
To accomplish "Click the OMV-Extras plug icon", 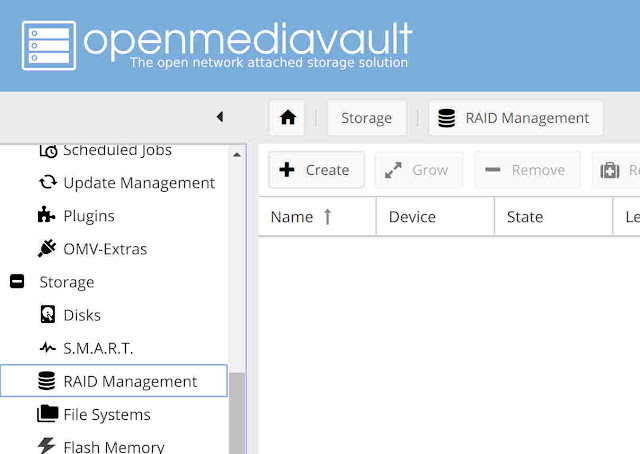I will (47, 248).
